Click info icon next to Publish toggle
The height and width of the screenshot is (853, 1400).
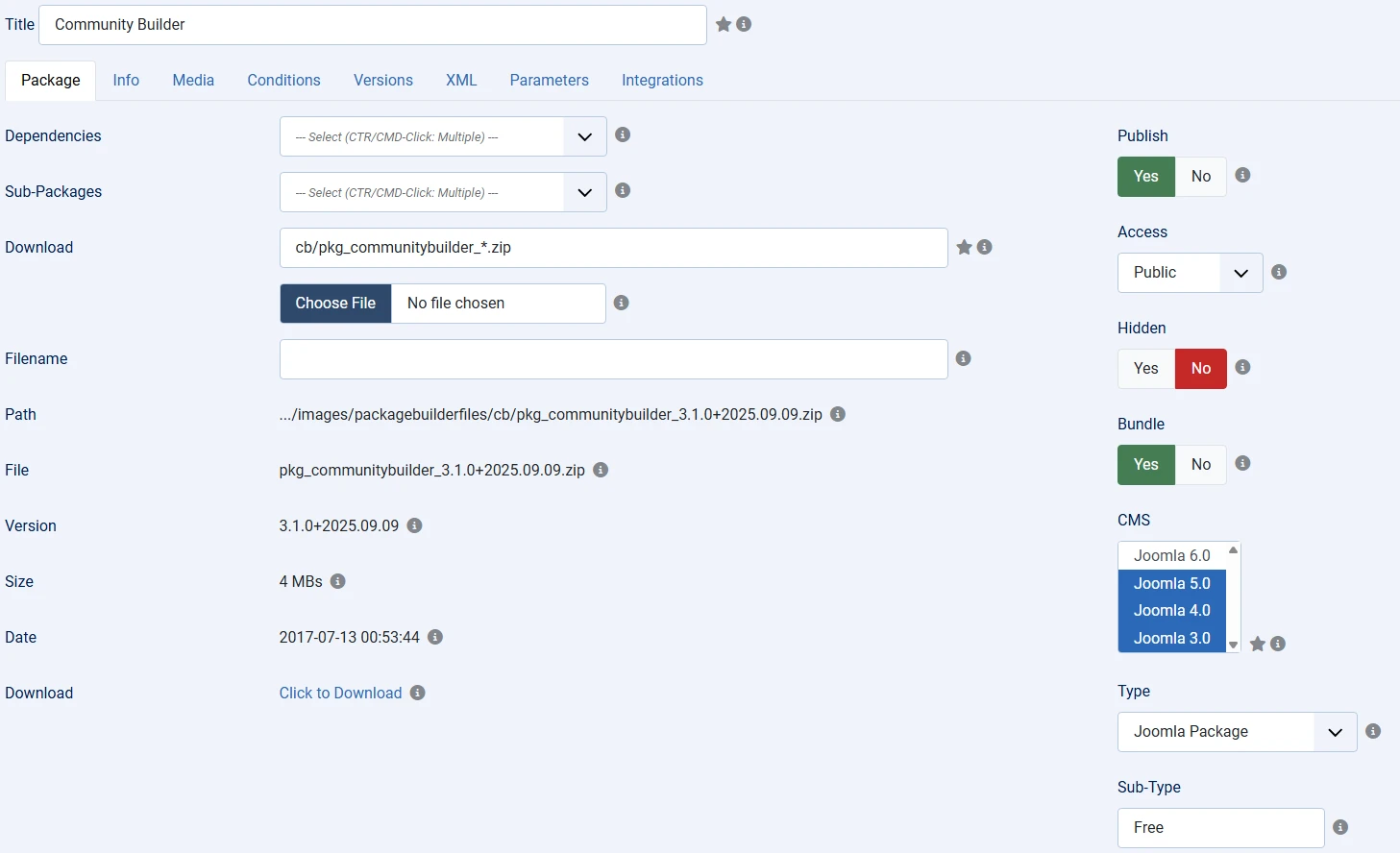[1242, 176]
